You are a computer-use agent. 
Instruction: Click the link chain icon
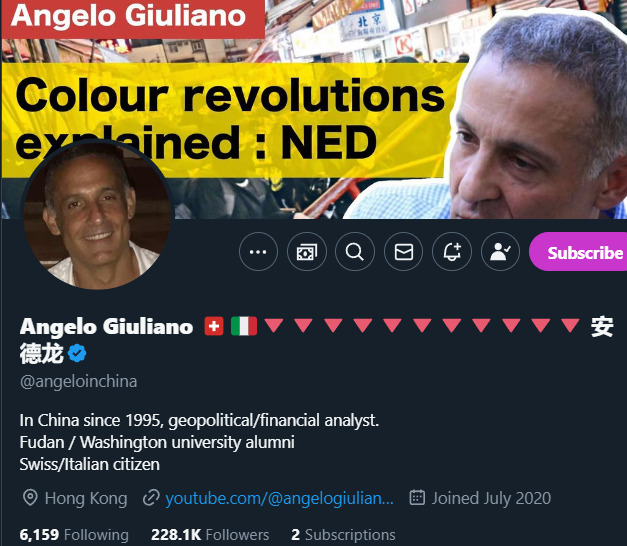point(151,498)
